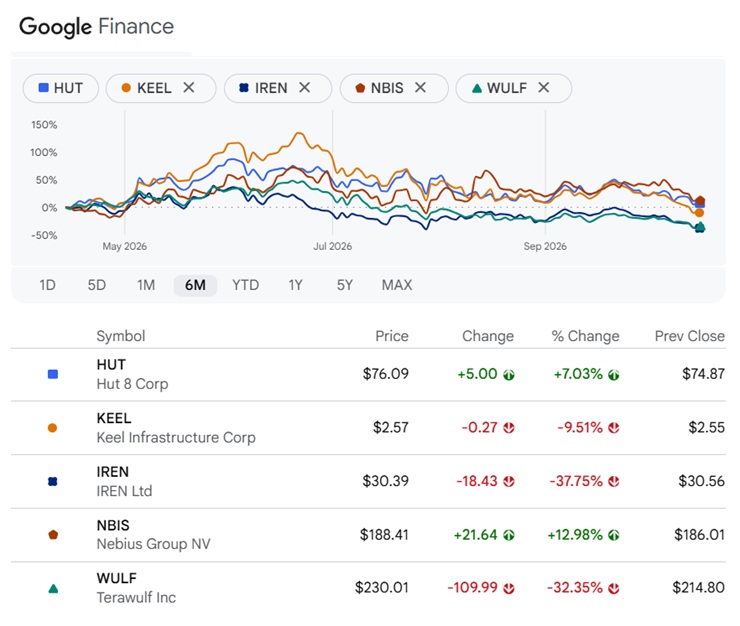
Task: Click the May 2026 axis label
Action: click(125, 246)
